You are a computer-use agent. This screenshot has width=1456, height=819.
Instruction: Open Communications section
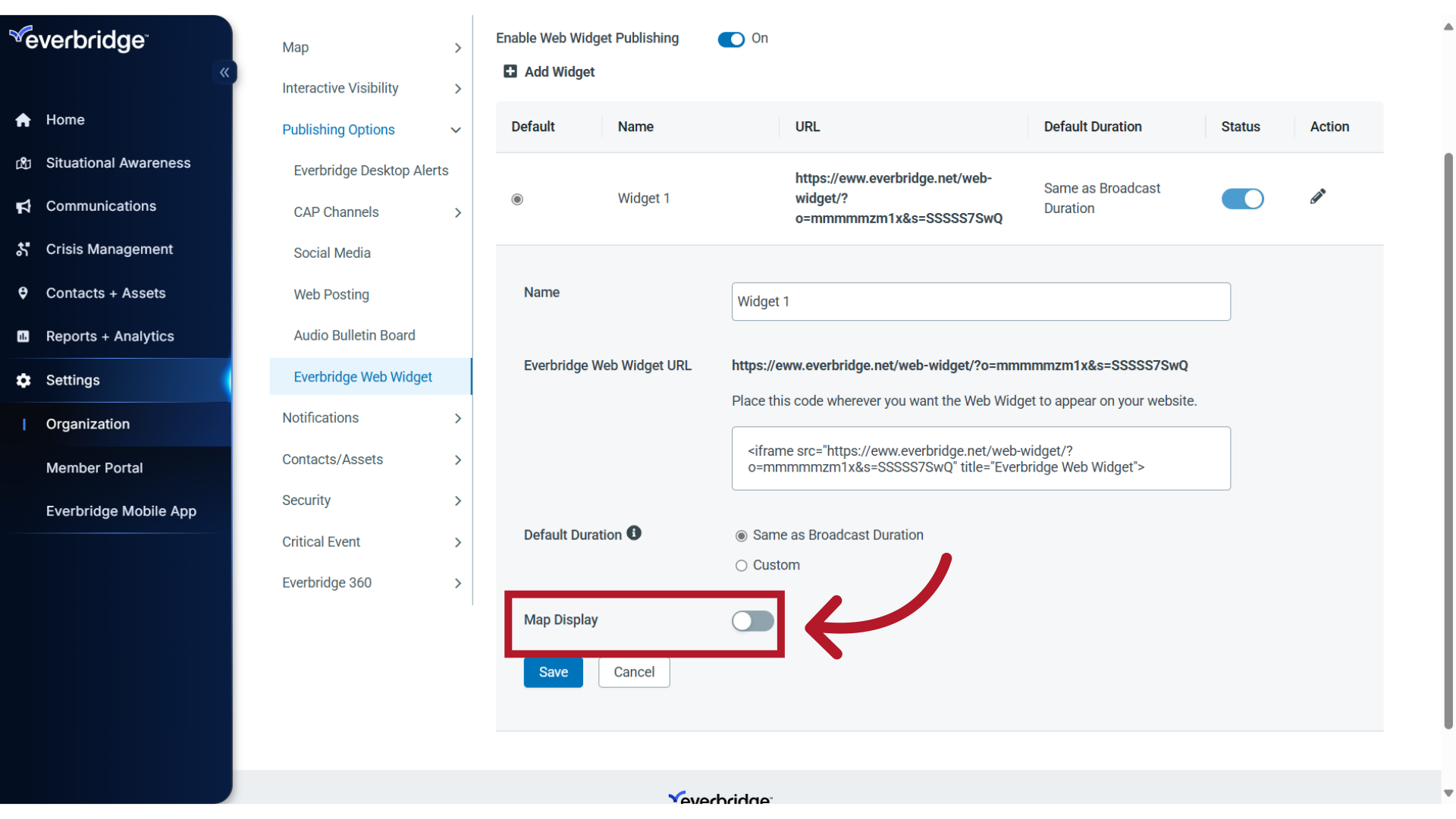coord(101,206)
